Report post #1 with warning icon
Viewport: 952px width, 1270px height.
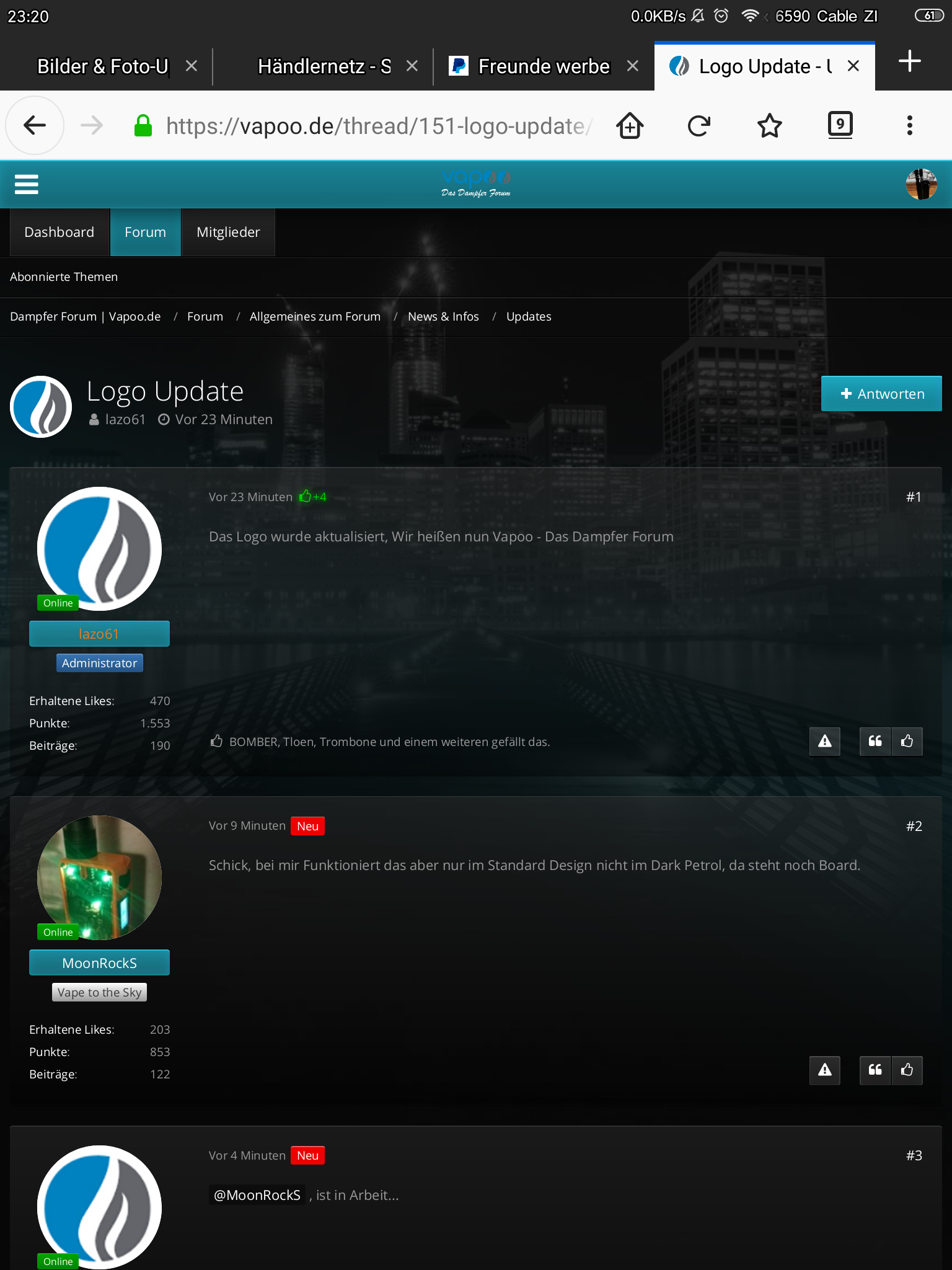point(824,741)
